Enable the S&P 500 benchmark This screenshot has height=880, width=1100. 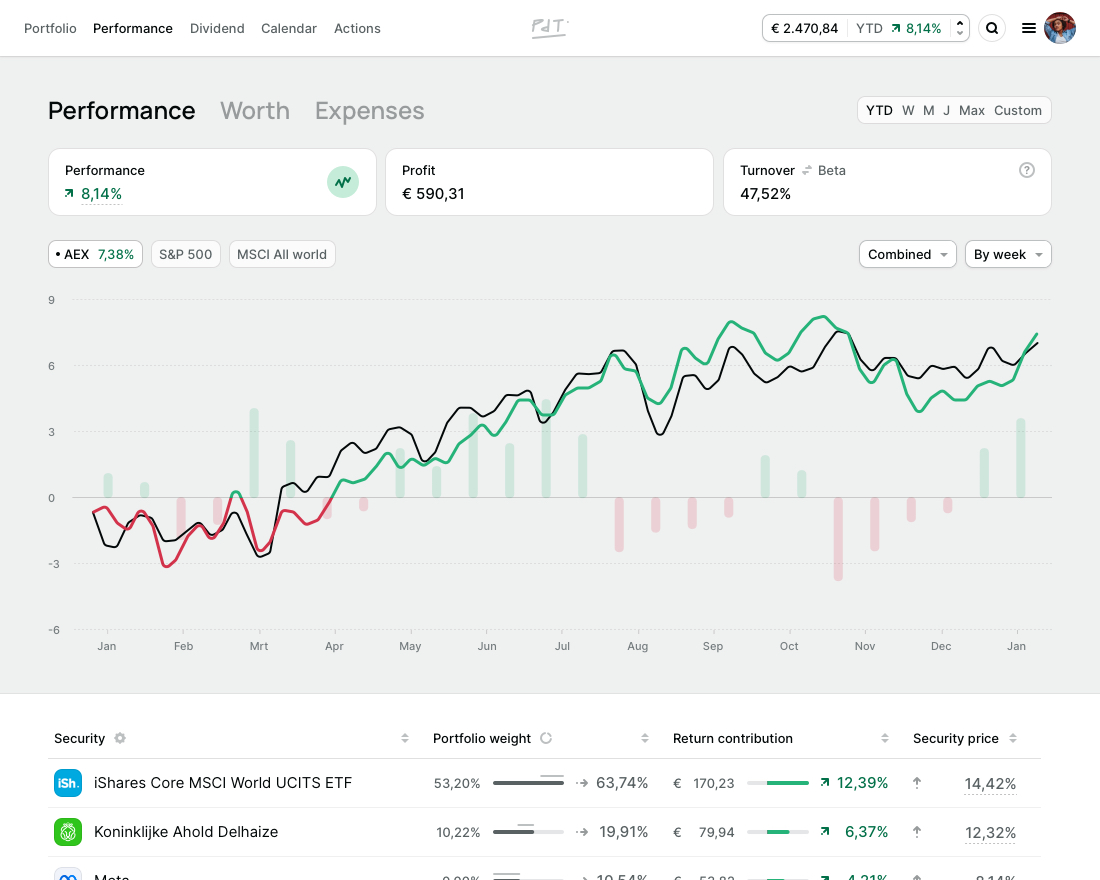(185, 254)
